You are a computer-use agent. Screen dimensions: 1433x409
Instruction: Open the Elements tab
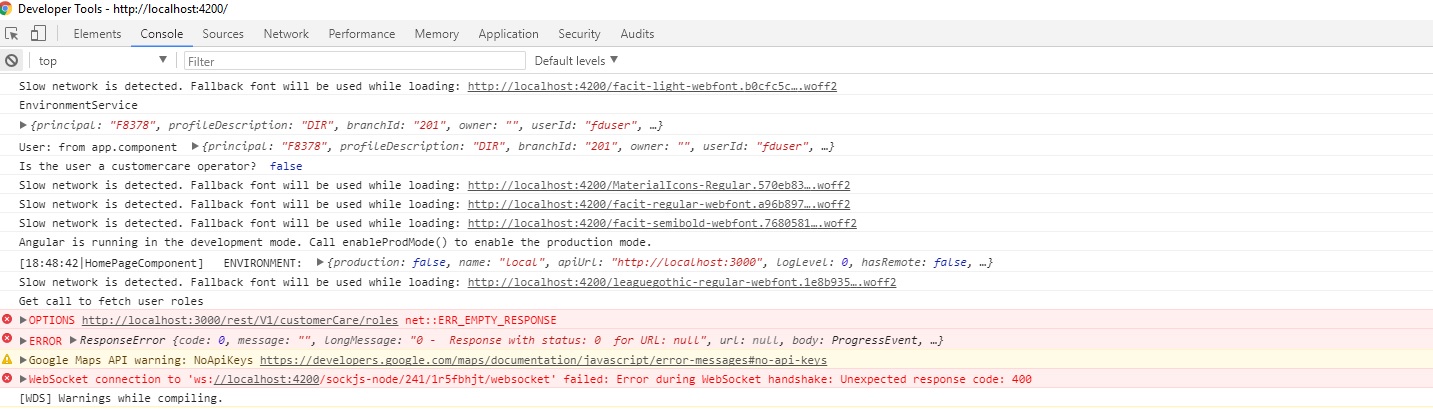click(97, 34)
